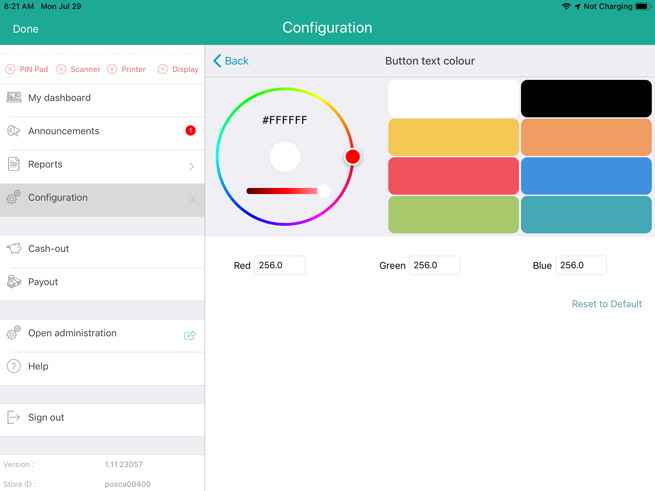Click the PIN Pad status x icon

tap(10, 69)
